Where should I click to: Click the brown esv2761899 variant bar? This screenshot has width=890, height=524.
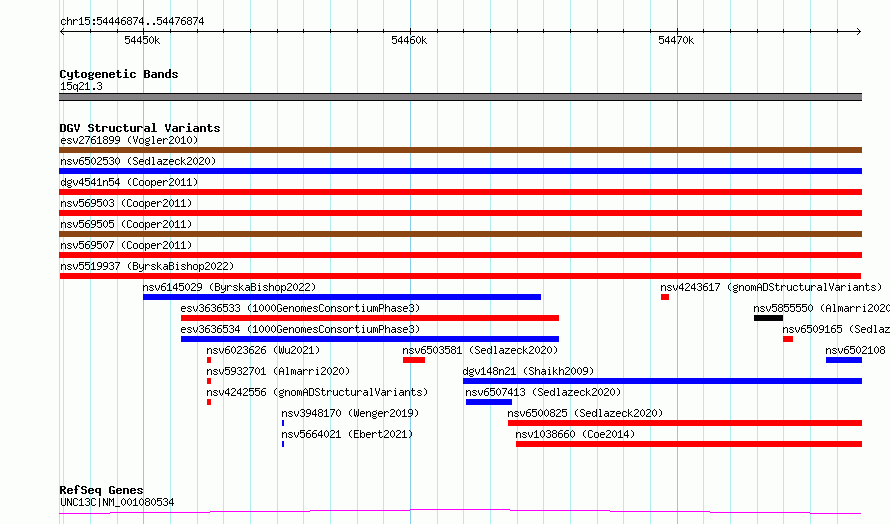coord(460,150)
